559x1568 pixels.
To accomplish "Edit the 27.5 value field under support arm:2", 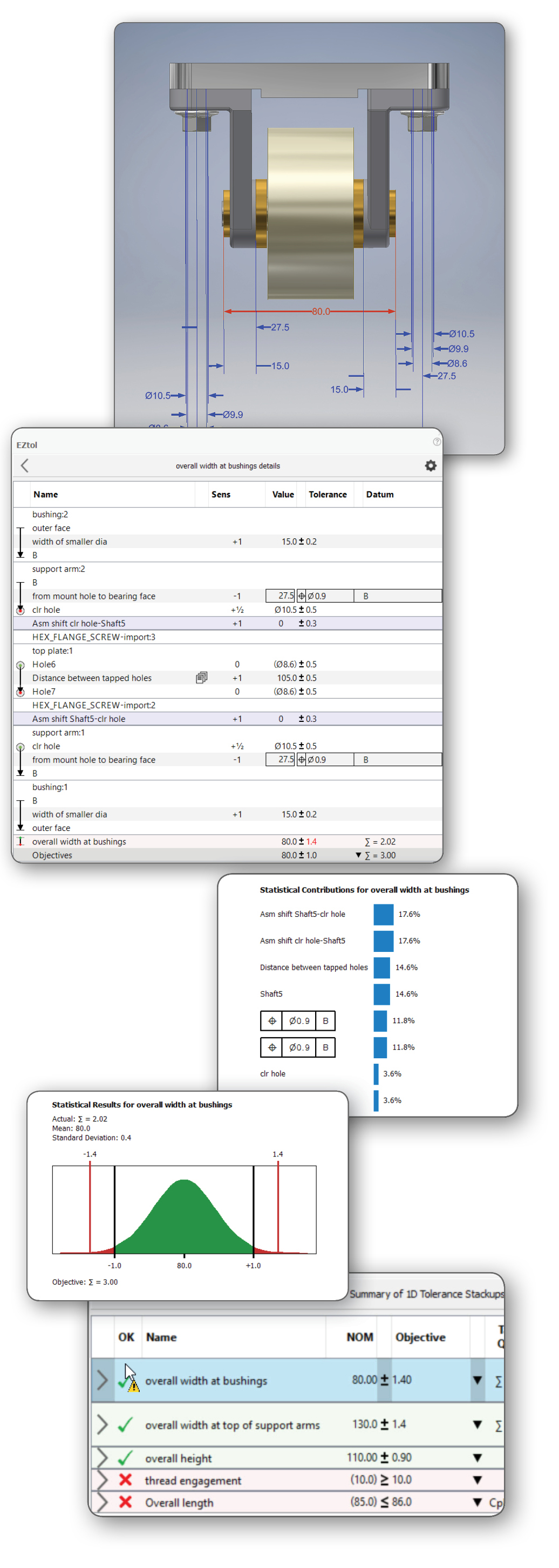I will tap(281, 596).
